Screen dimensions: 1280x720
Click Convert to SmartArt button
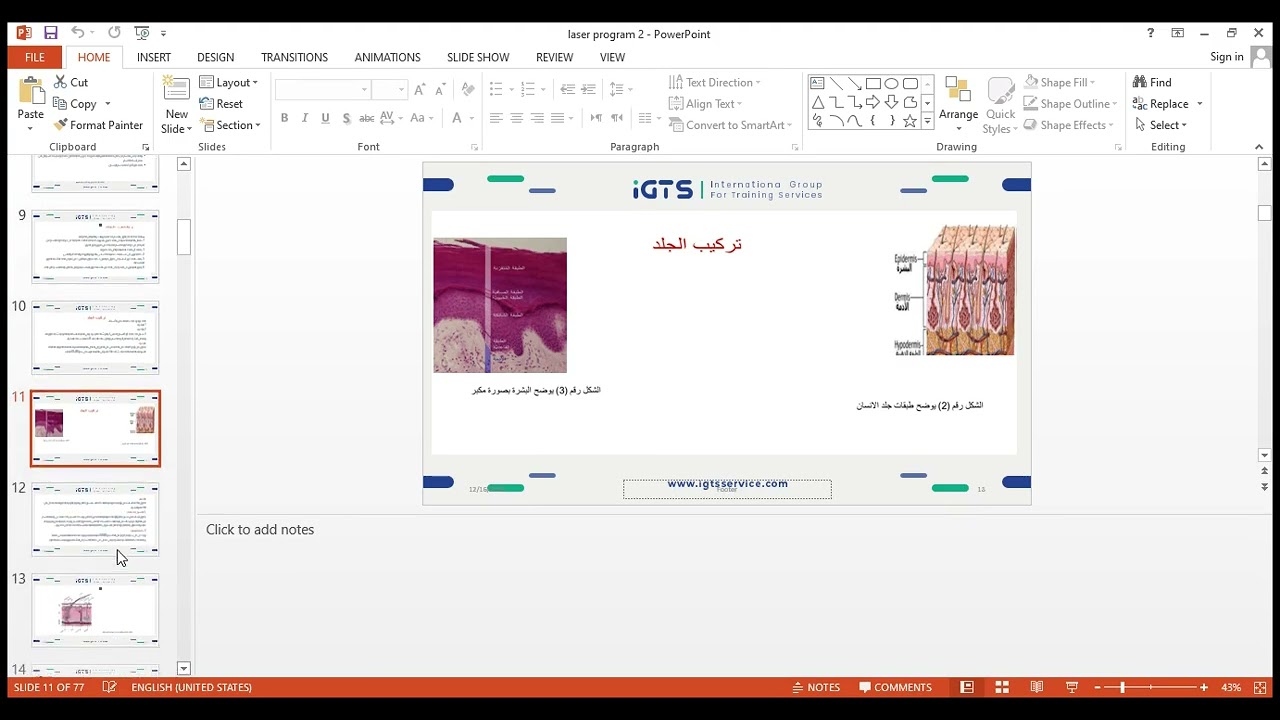[x=730, y=125]
